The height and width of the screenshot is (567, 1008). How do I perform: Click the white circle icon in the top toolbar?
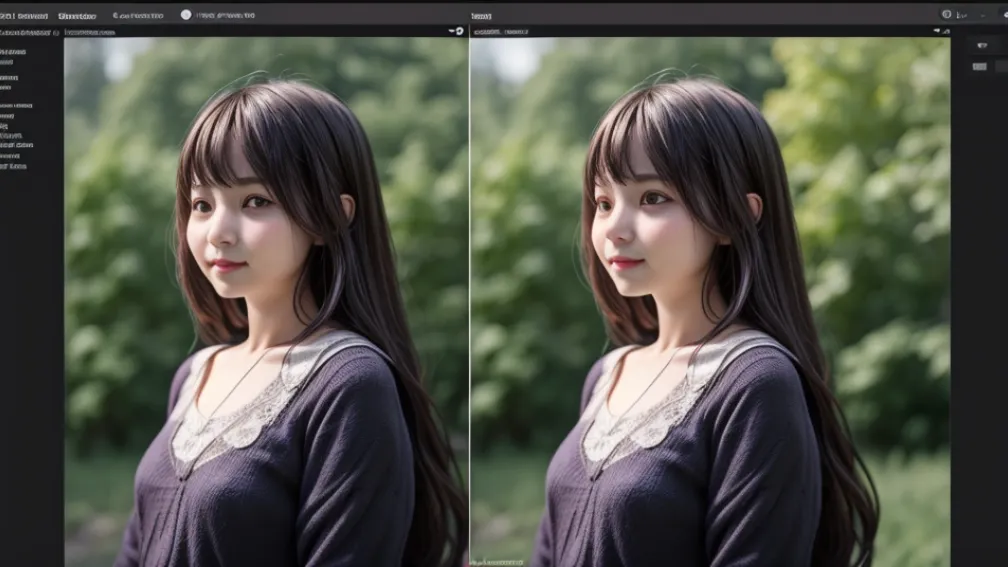pos(186,15)
